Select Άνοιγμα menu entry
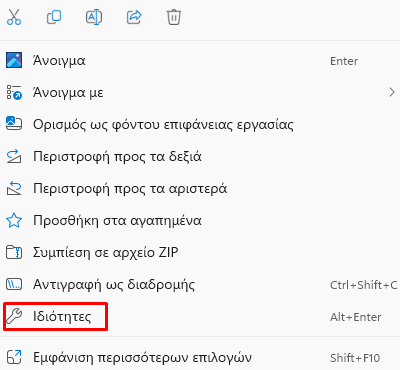400x370 pixels. pyautogui.click(x=200, y=60)
